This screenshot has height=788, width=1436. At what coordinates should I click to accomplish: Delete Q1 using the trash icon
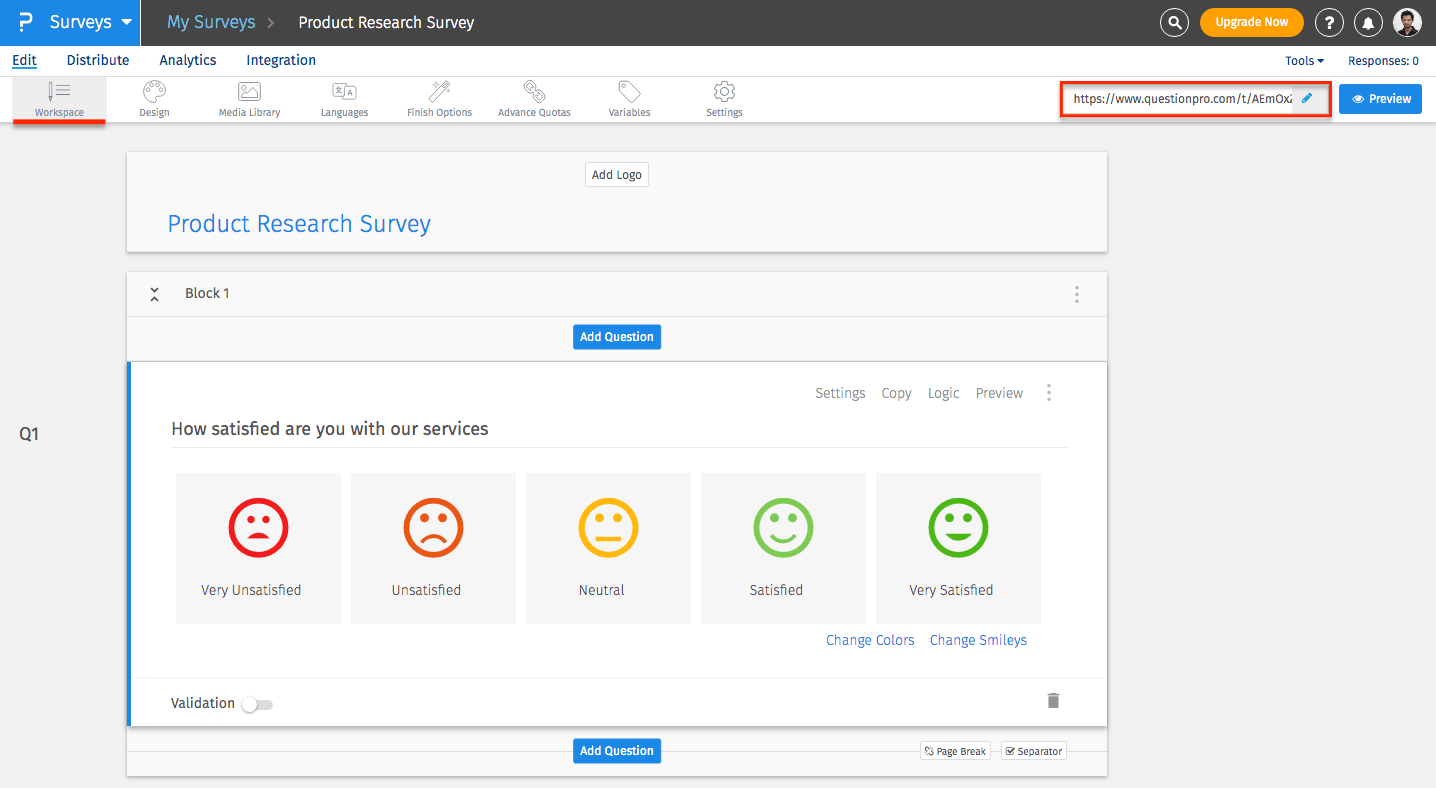1052,700
